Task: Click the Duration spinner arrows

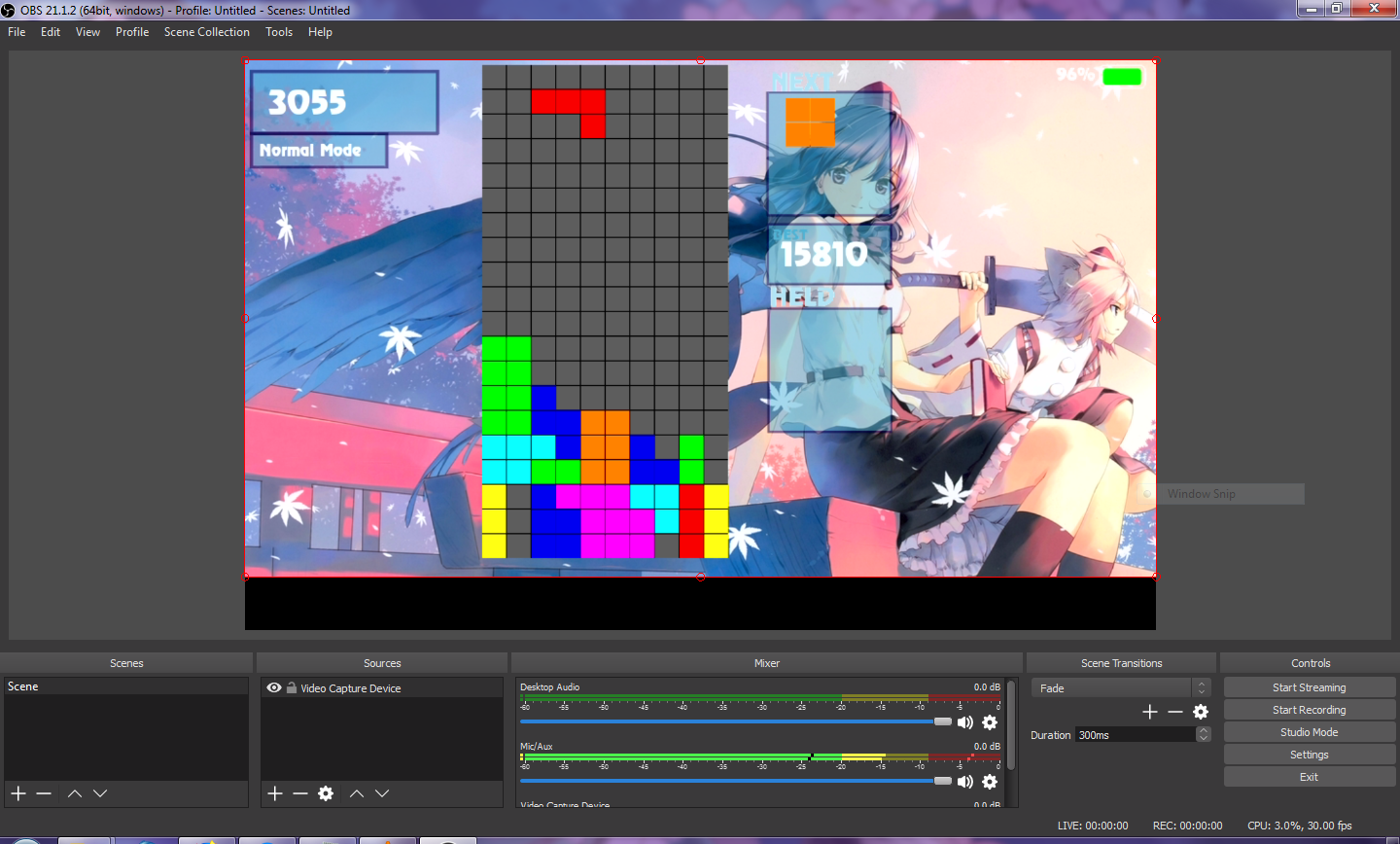Action: tap(1204, 735)
